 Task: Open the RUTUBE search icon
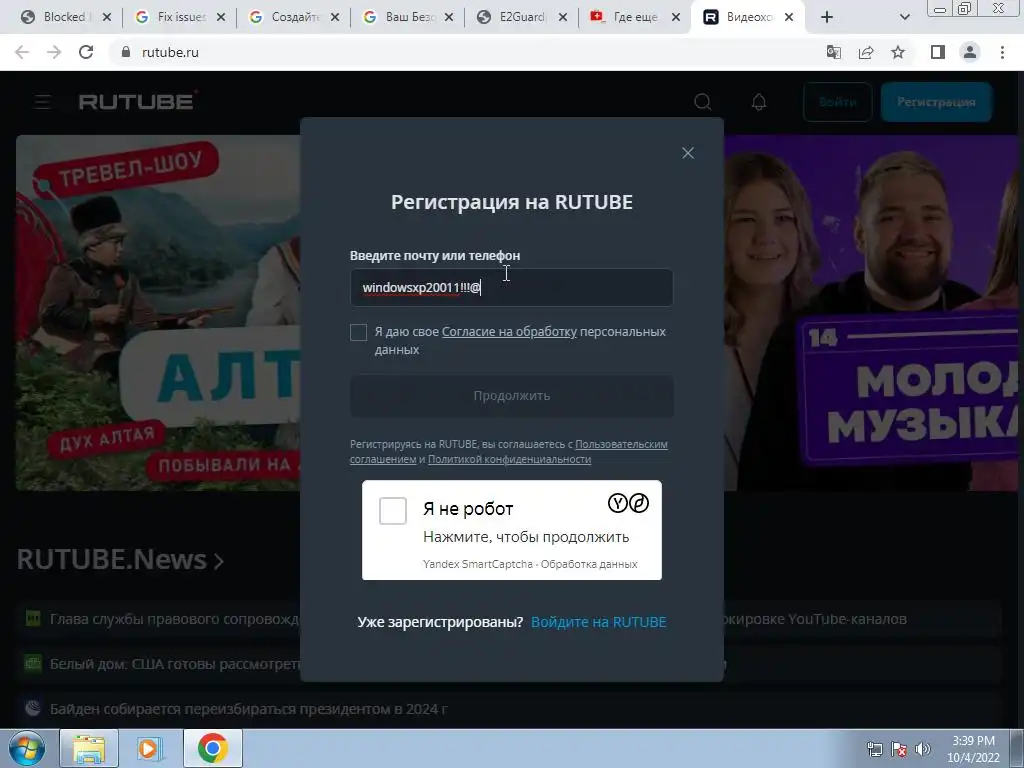point(703,102)
